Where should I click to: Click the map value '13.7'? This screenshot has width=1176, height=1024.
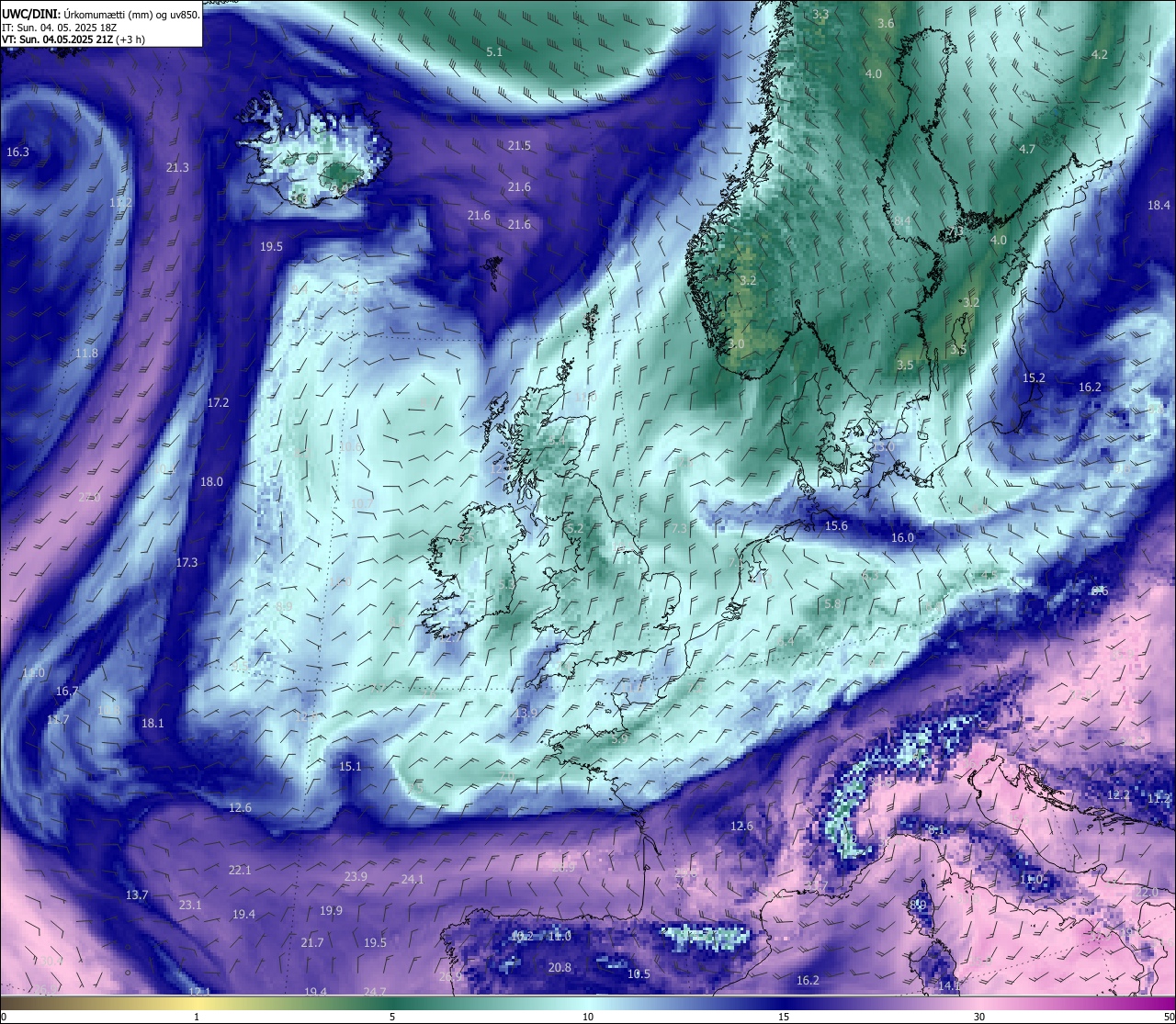point(137,895)
